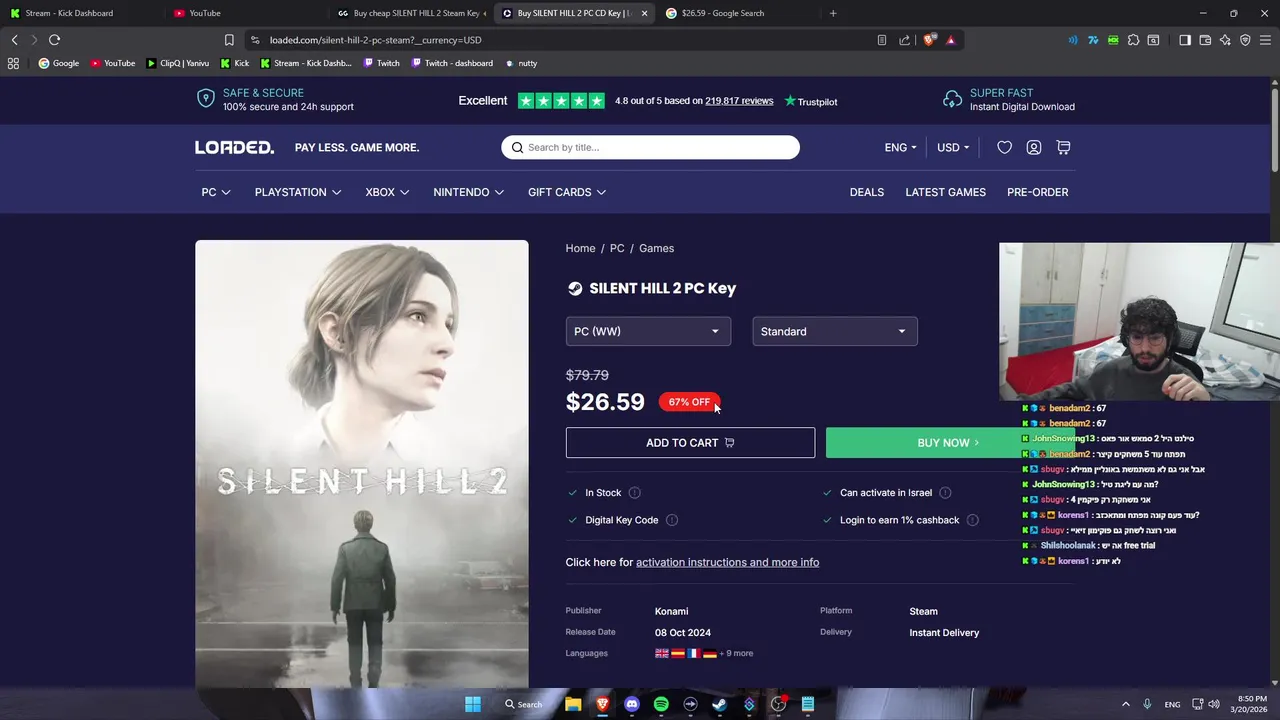Image resolution: width=1280 pixels, height=720 pixels.
Task: Open the PC (WW) region dropdown
Action: [x=648, y=331]
